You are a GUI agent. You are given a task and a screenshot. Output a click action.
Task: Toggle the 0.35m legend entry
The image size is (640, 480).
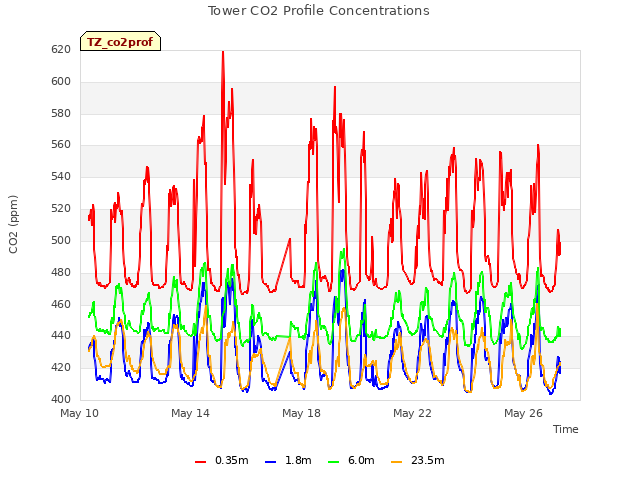click(x=222, y=460)
